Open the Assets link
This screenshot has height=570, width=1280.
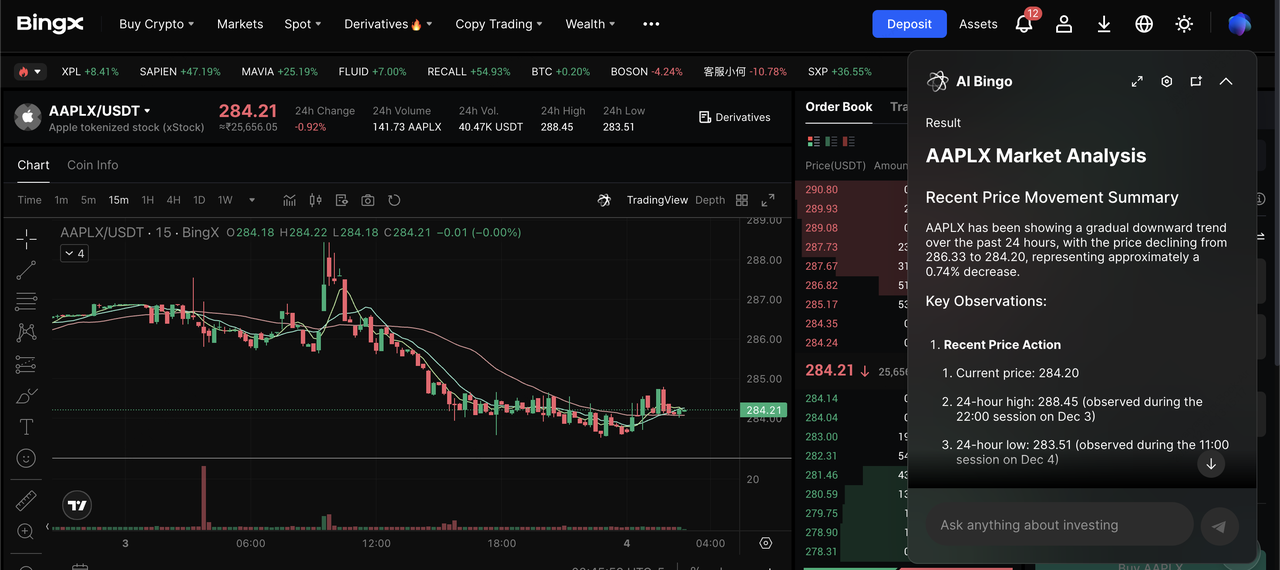click(x=978, y=24)
